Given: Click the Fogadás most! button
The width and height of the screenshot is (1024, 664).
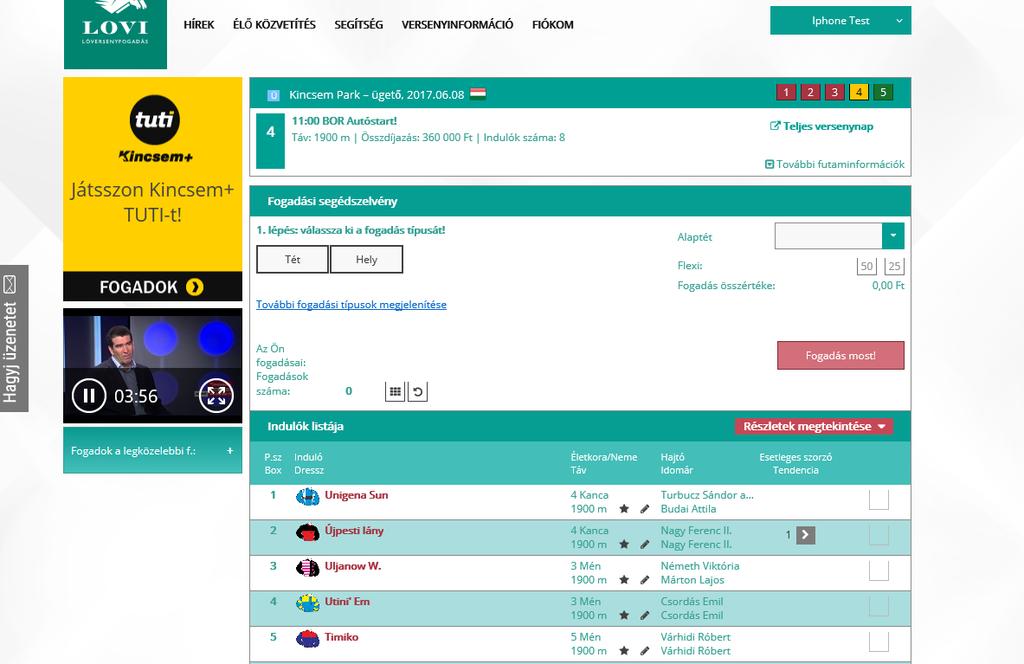Looking at the screenshot, I should 840,355.
